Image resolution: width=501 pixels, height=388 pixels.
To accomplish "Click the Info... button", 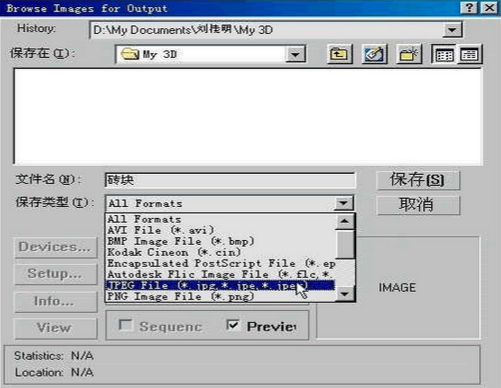I will 56,301.
